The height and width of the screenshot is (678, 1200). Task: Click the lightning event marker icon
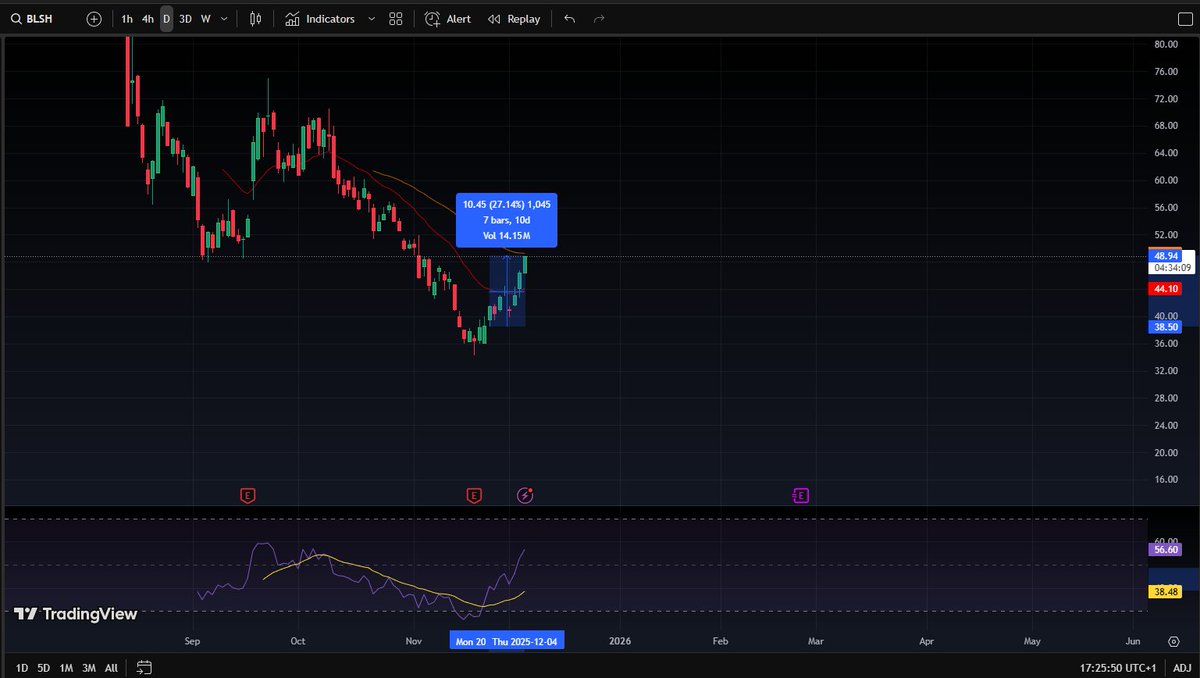click(x=525, y=495)
